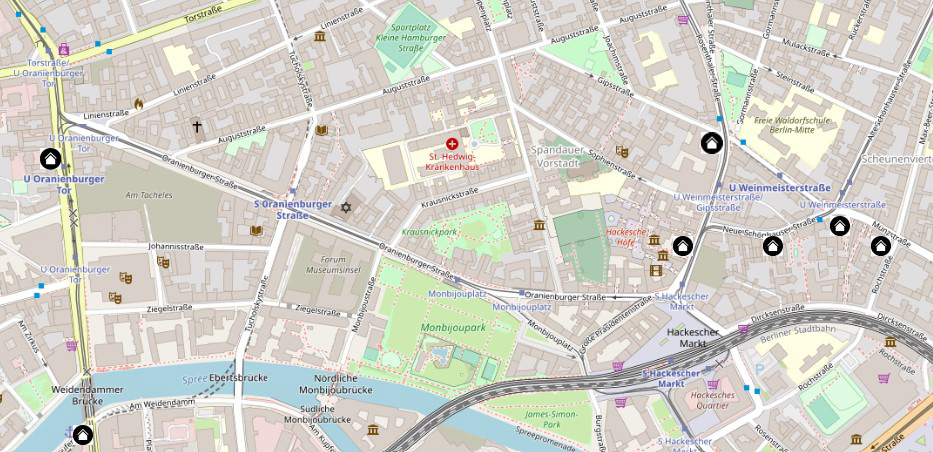This screenshot has width=933, height=452.
Task: Select the house marker on Münzstraße
Action: tap(881, 246)
